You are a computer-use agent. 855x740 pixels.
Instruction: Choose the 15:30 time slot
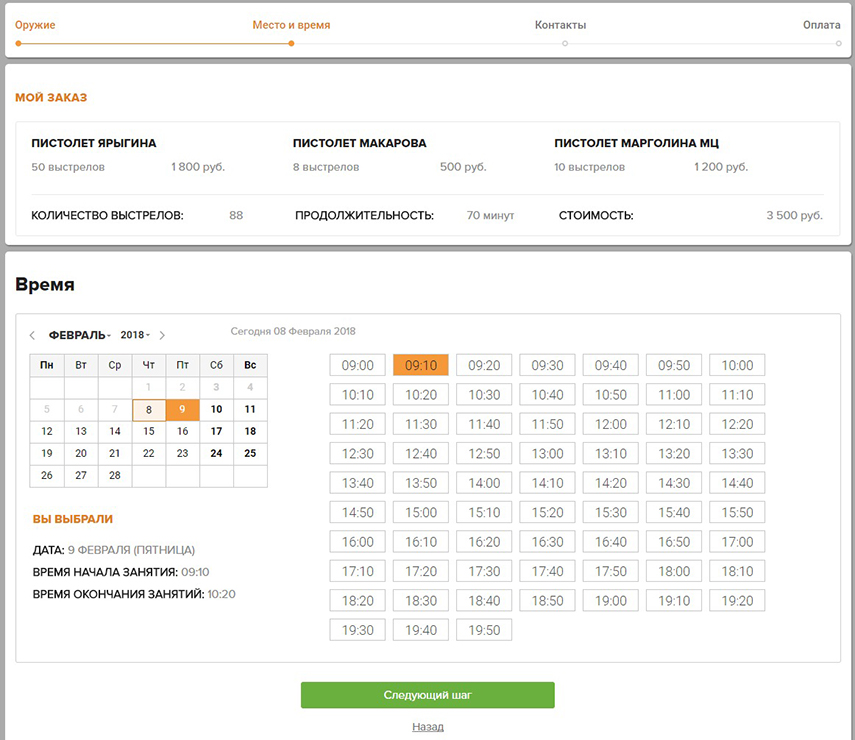(x=611, y=513)
